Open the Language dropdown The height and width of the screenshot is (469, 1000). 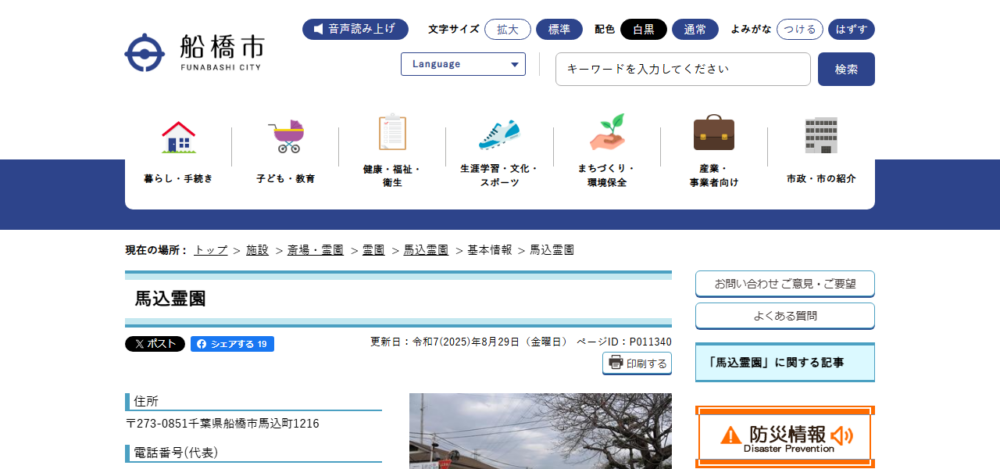tap(463, 64)
